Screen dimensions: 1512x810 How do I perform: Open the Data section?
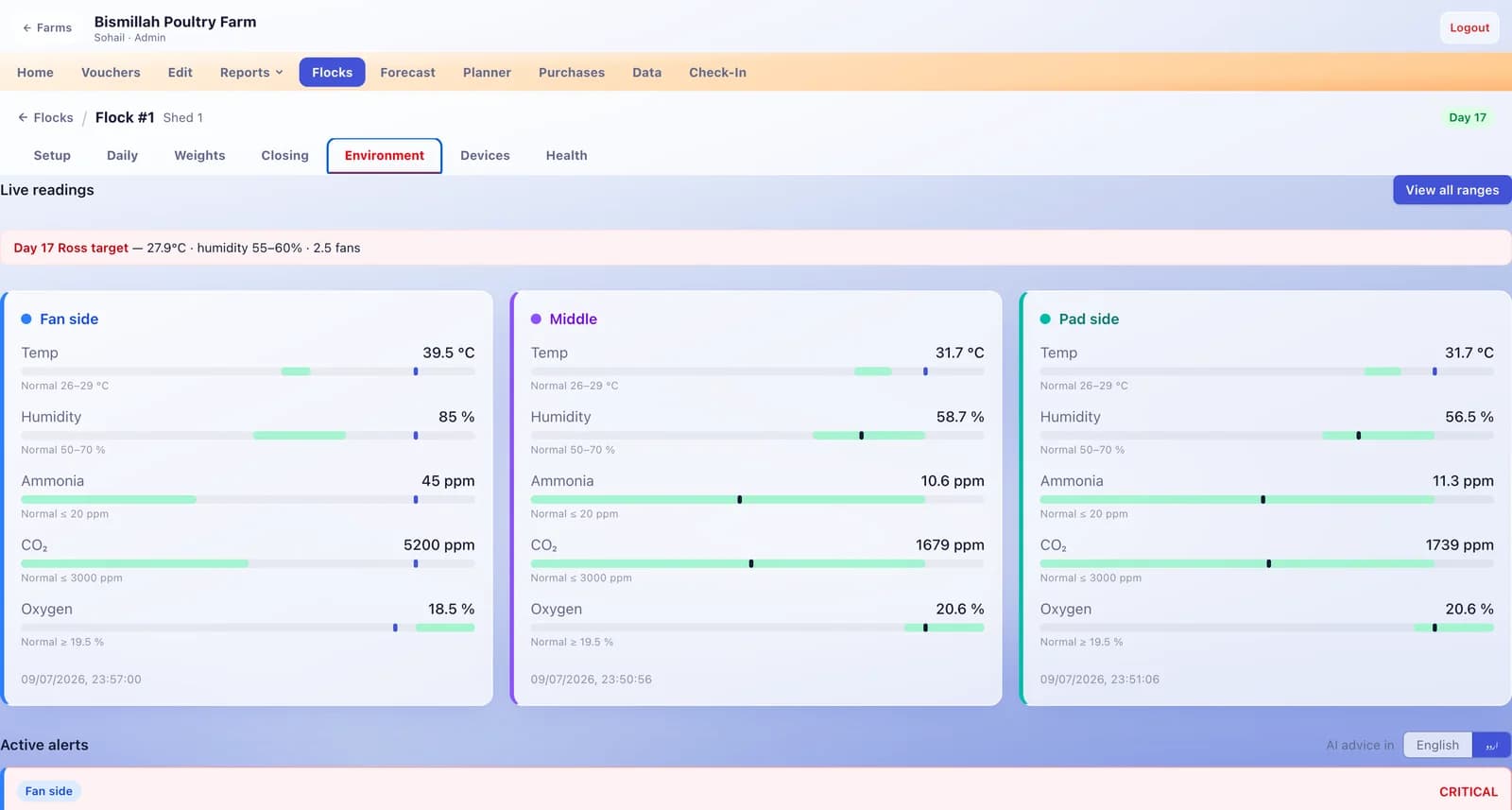pyautogui.click(x=647, y=72)
